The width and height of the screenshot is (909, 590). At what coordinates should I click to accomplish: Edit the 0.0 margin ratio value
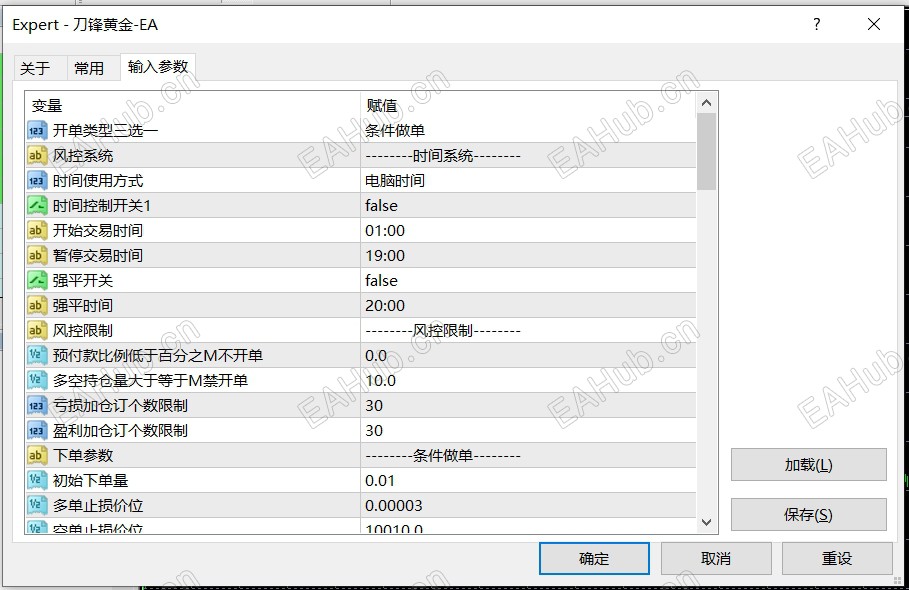point(528,355)
